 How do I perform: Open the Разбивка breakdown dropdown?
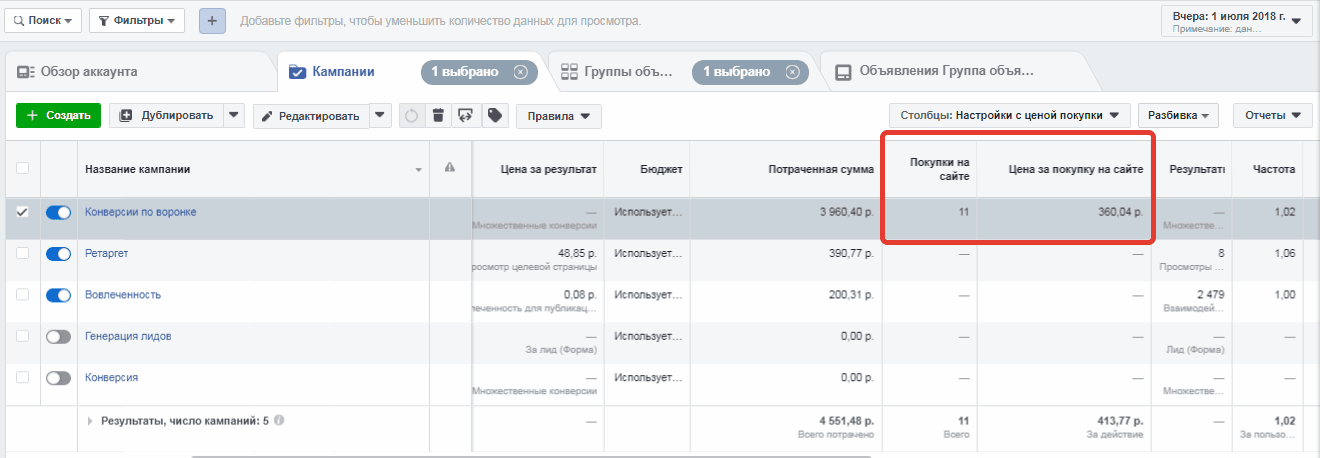point(1184,116)
